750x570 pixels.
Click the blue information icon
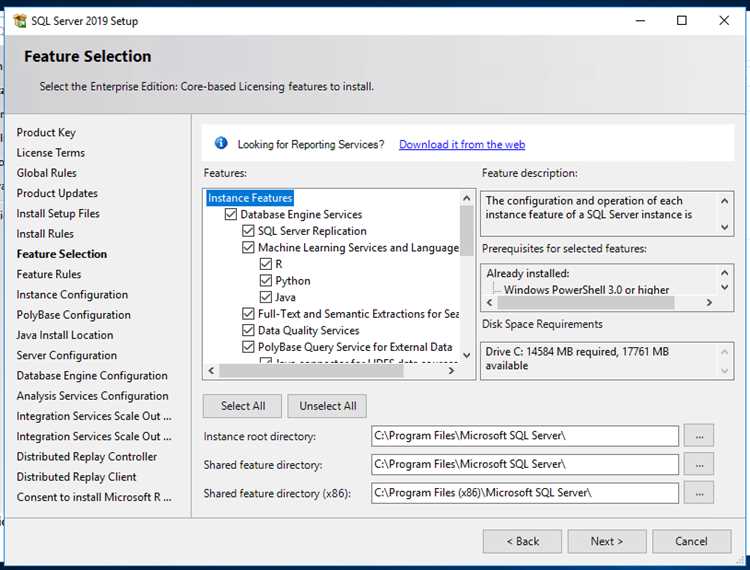(221, 142)
